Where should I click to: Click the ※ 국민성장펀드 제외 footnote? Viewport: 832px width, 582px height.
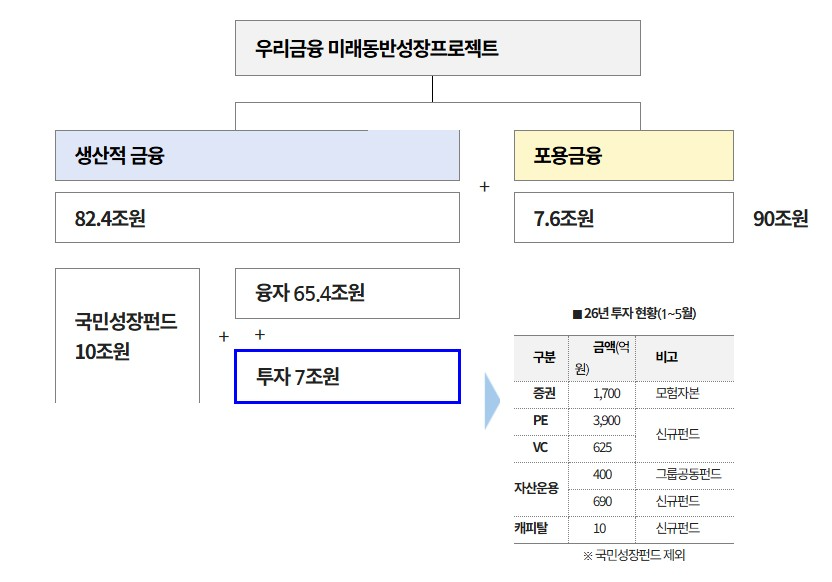(634, 555)
